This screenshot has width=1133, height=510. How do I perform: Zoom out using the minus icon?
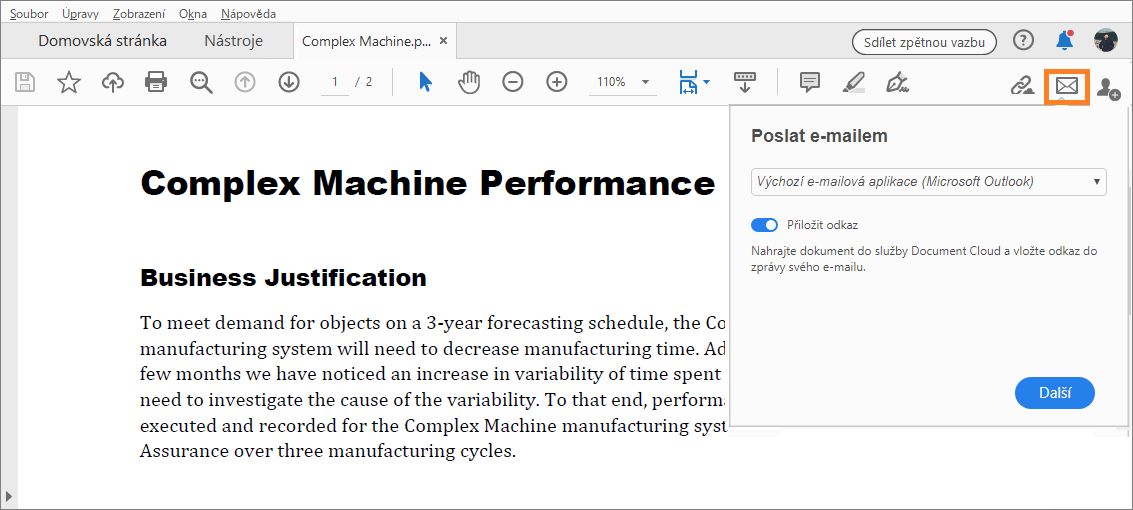click(512, 82)
